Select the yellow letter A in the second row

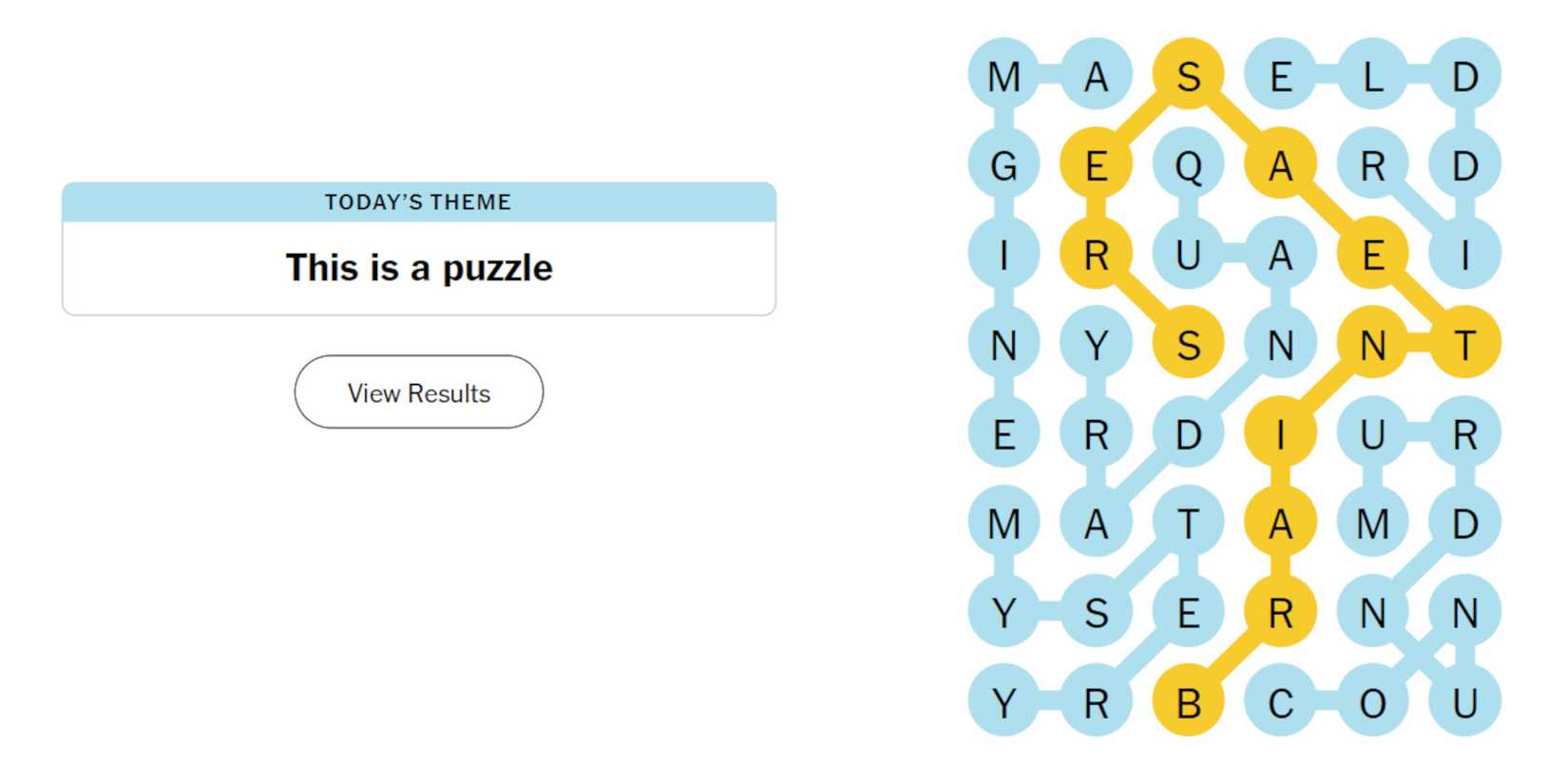[1283, 166]
